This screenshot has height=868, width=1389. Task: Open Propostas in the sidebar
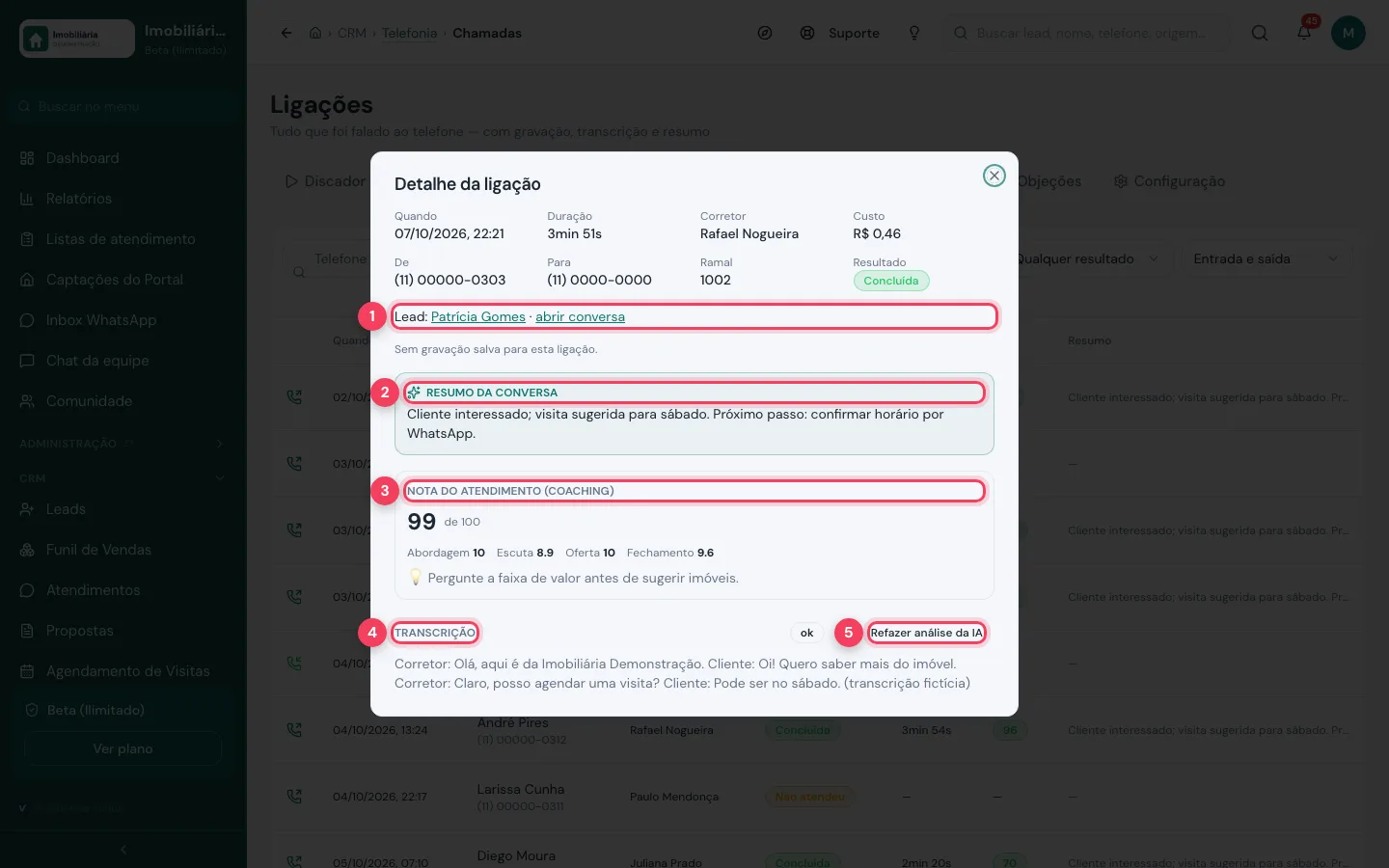[123, 631]
